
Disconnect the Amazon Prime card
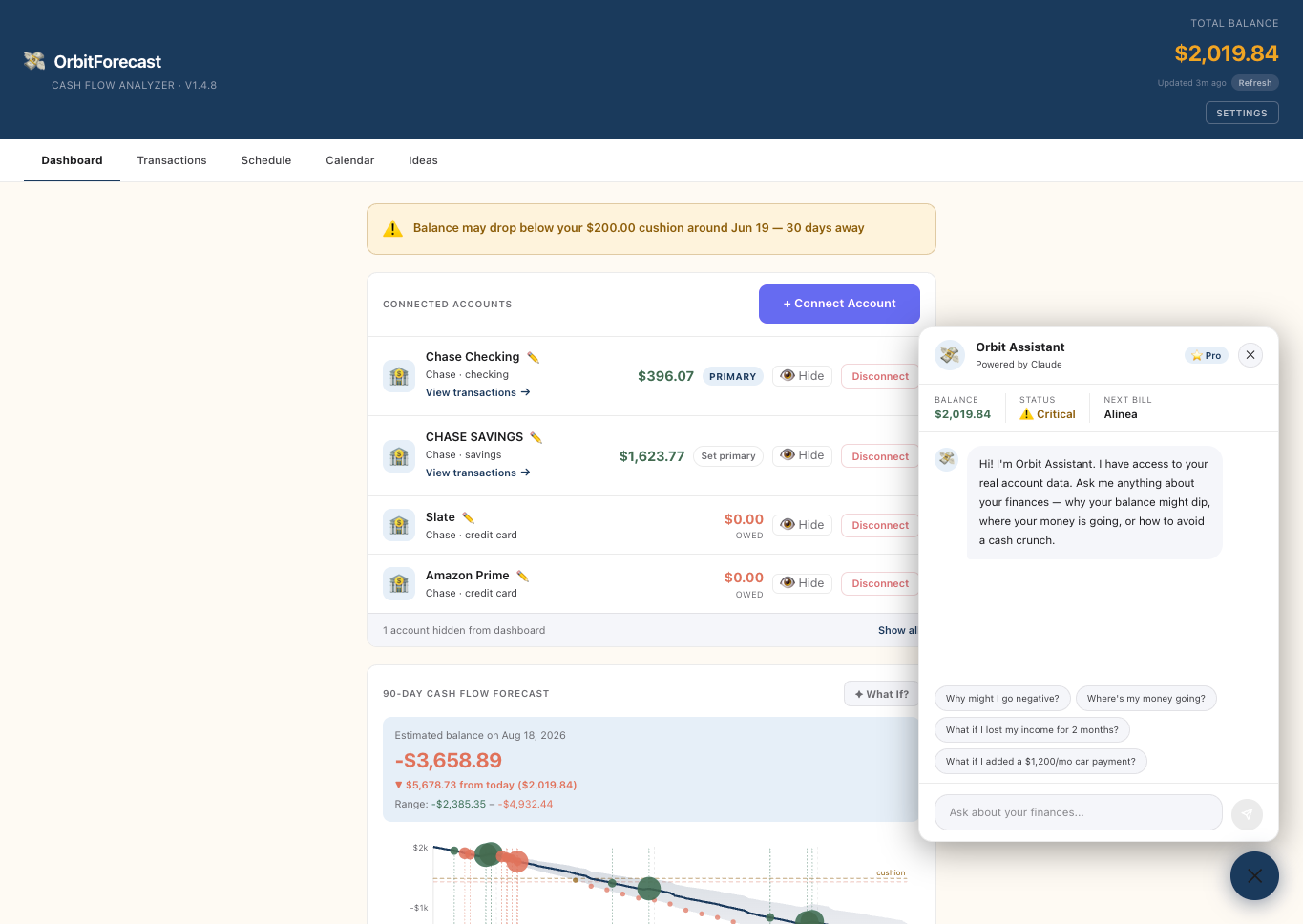(x=879, y=583)
